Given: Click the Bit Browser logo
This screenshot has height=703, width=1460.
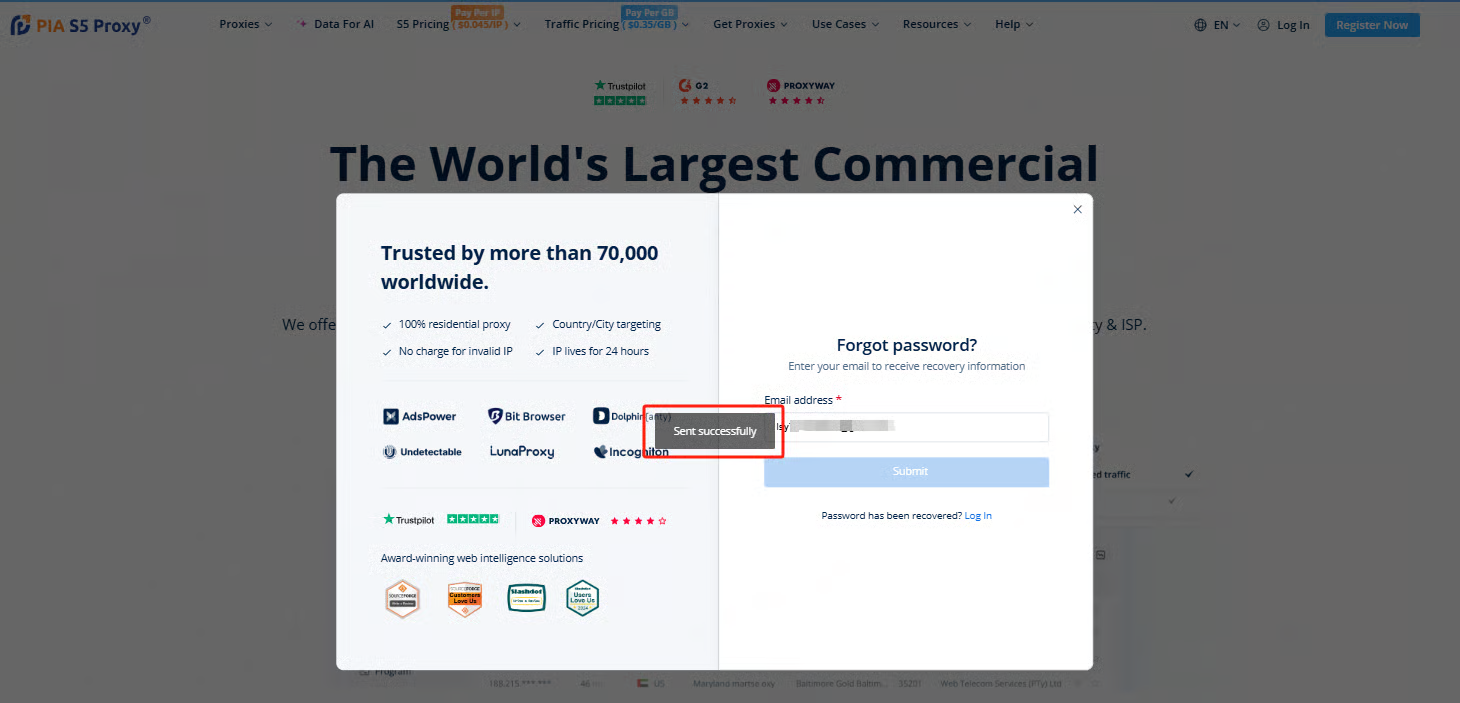Looking at the screenshot, I should tap(526, 416).
